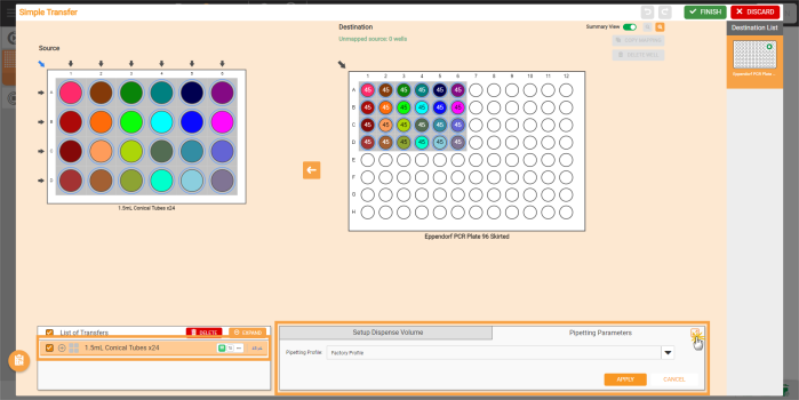Uncheck the 1.5mL Conical Tubes x24 checkbox

coord(49,348)
